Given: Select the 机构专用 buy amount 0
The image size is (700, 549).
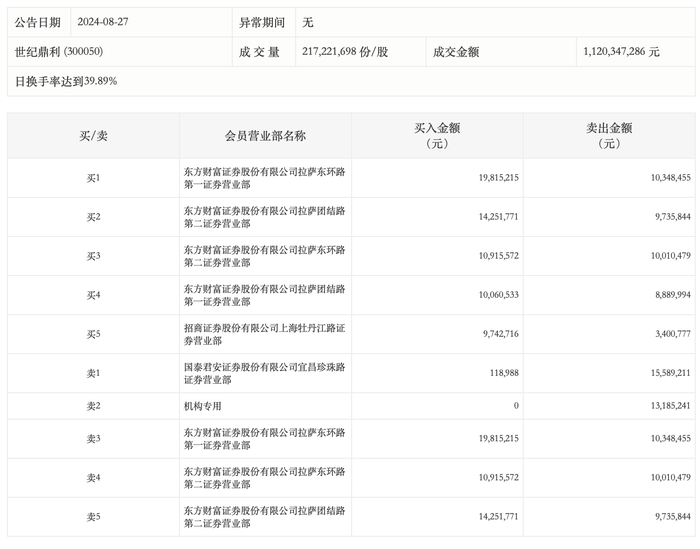Looking at the screenshot, I should click(516, 406).
